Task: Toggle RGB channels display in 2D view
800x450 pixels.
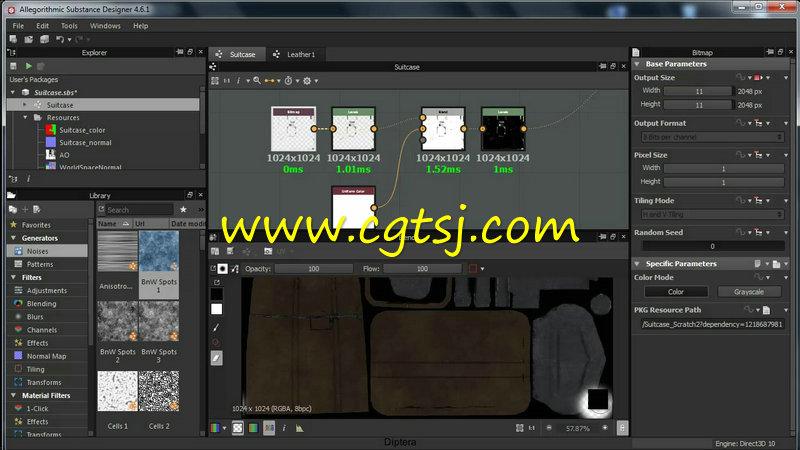Action: tap(269, 428)
